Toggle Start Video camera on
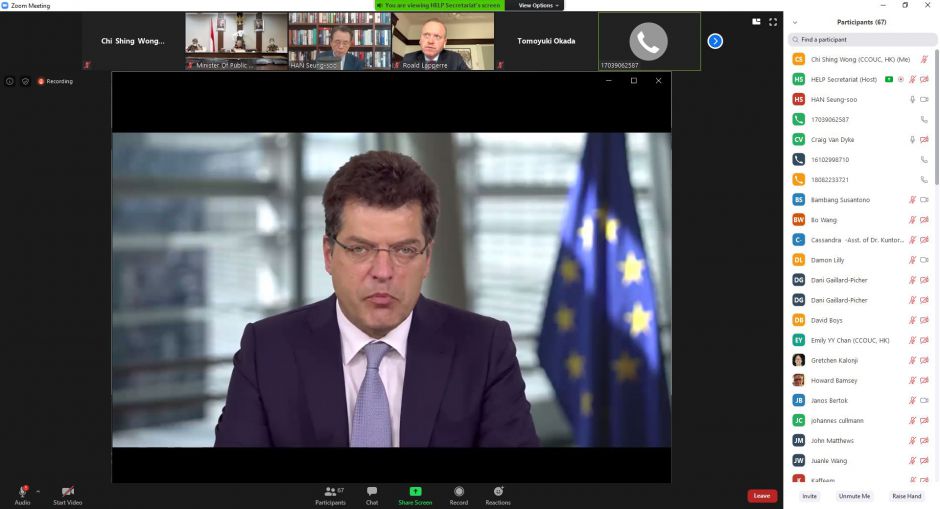 pos(67,492)
